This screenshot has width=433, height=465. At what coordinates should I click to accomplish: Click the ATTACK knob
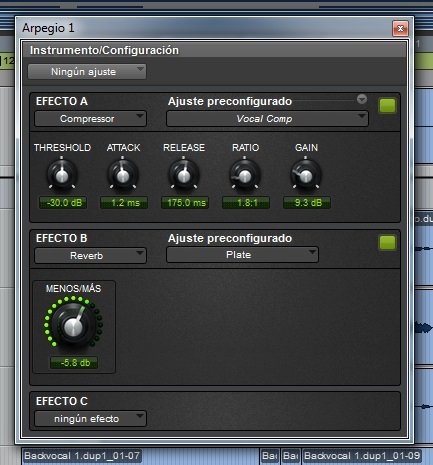point(122,175)
